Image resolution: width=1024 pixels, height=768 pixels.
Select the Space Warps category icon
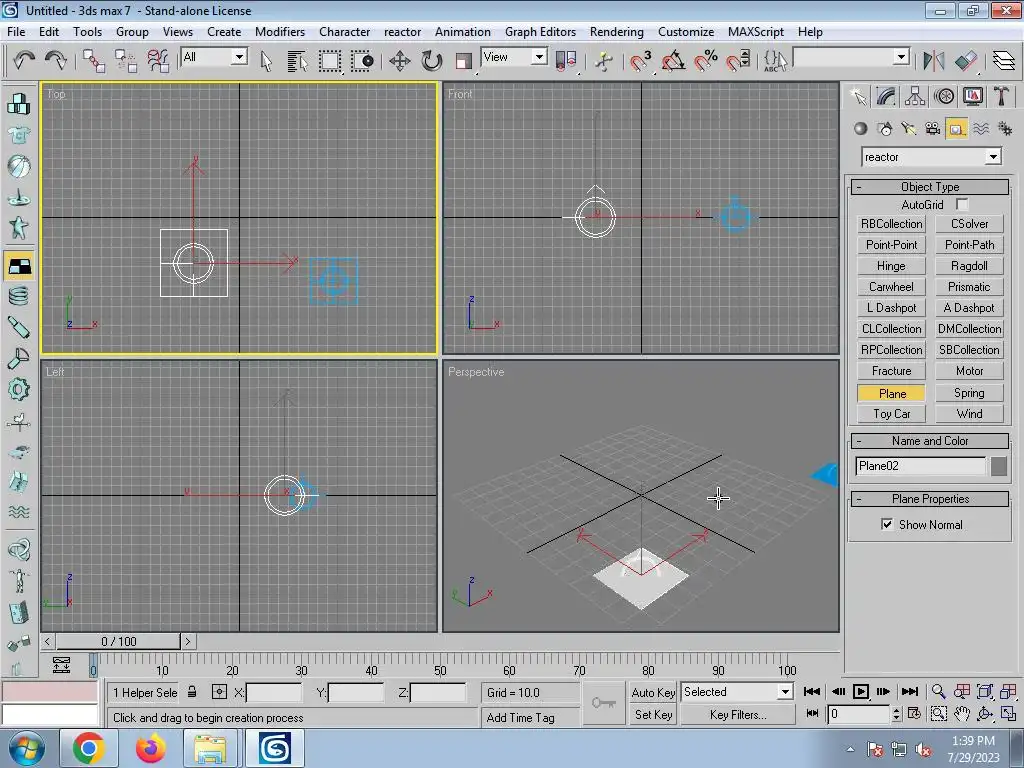coord(981,129)
